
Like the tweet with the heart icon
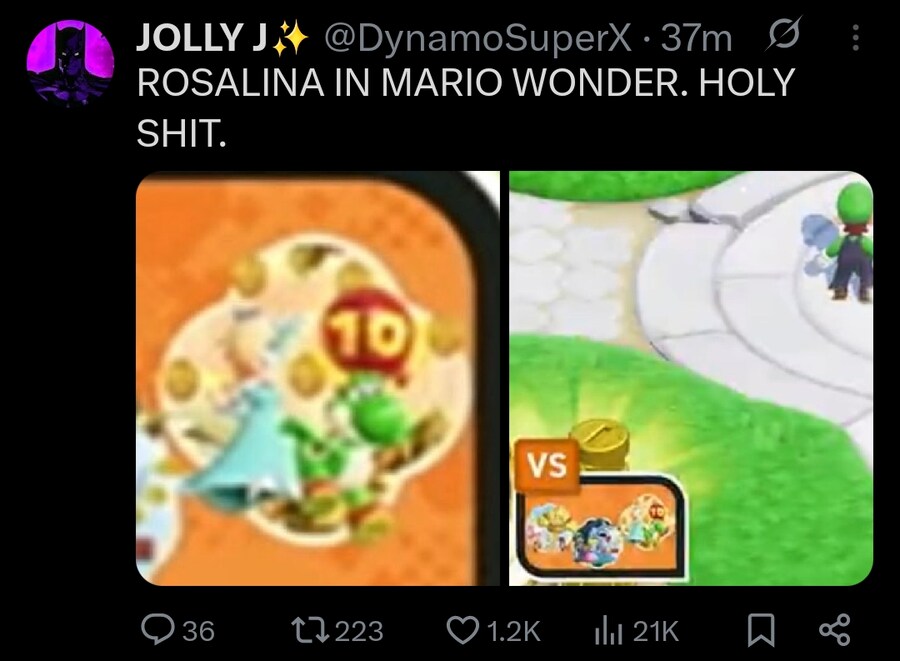[463, 630]
